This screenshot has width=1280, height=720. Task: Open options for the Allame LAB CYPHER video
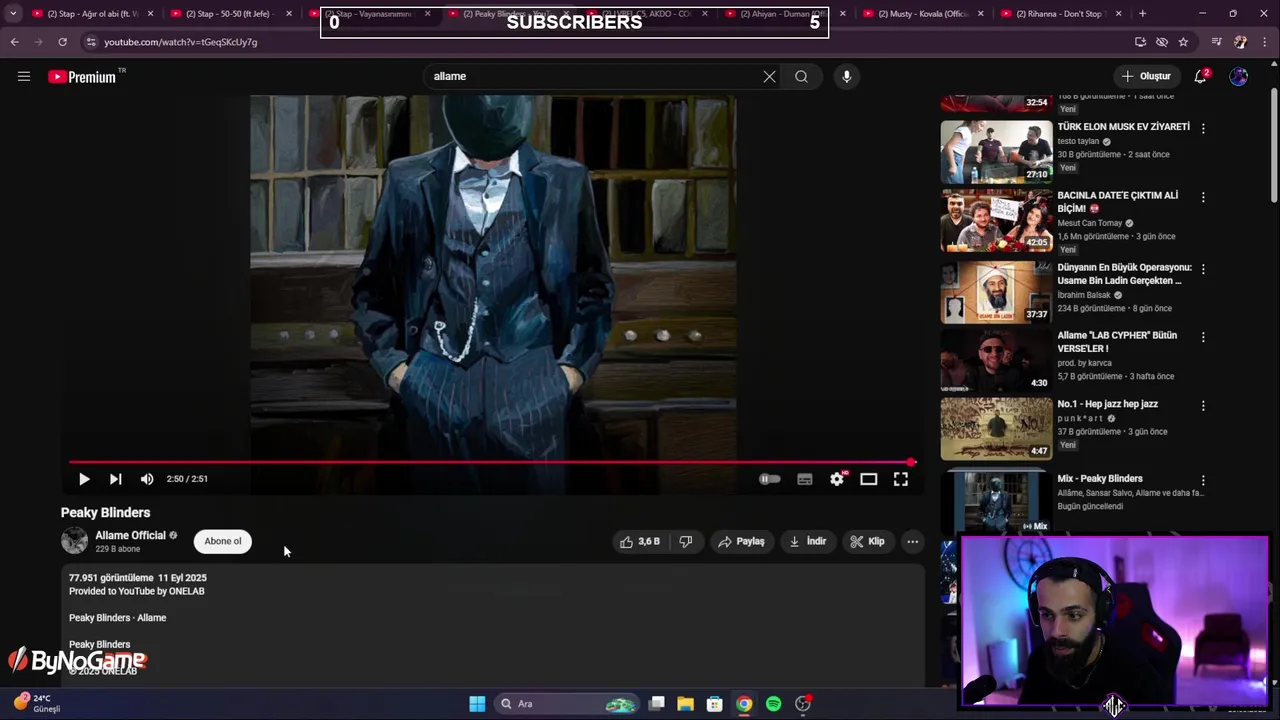click(x=1203, y=337)
